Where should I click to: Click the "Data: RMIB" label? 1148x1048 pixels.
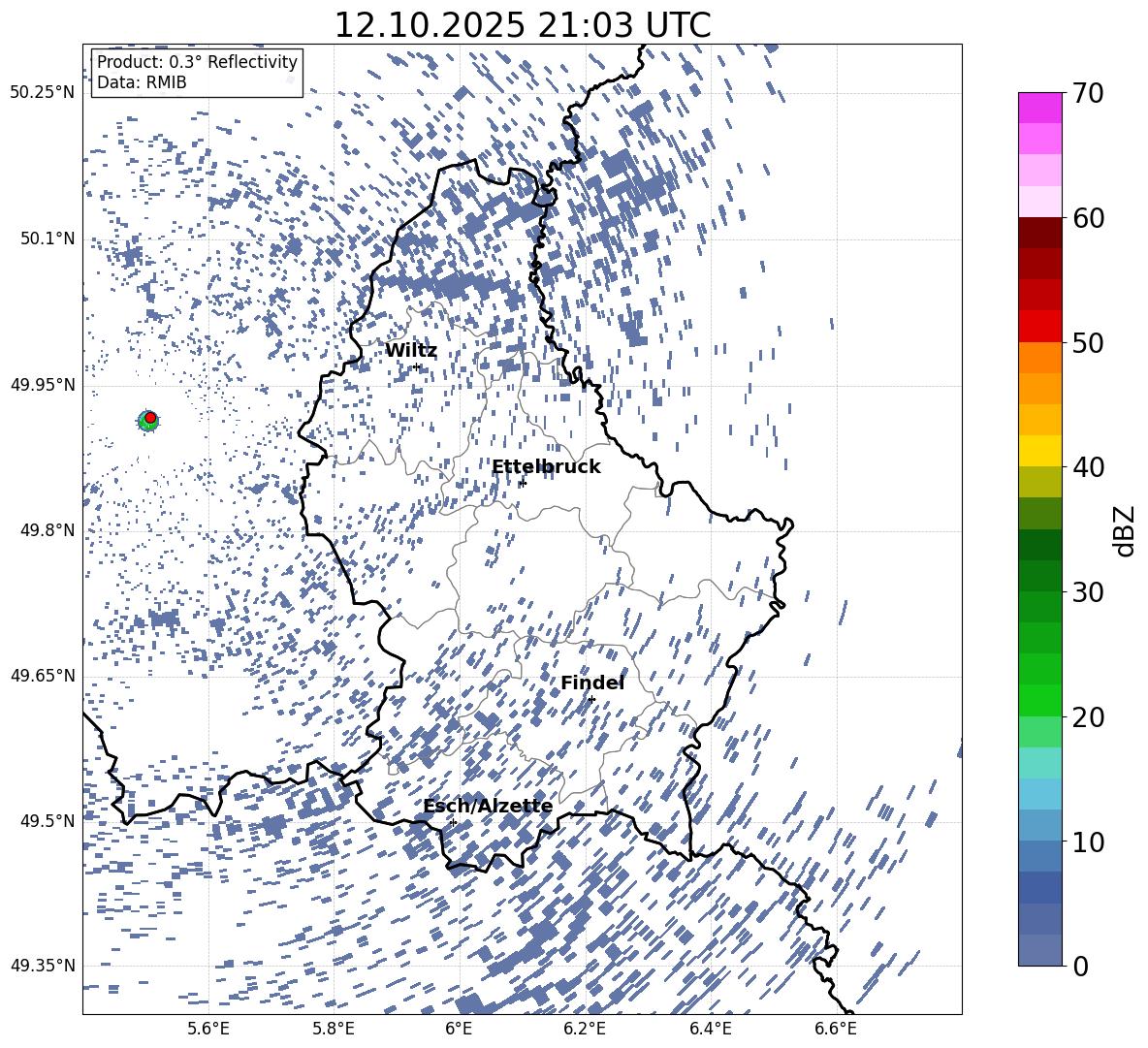(x=142, y=82)
